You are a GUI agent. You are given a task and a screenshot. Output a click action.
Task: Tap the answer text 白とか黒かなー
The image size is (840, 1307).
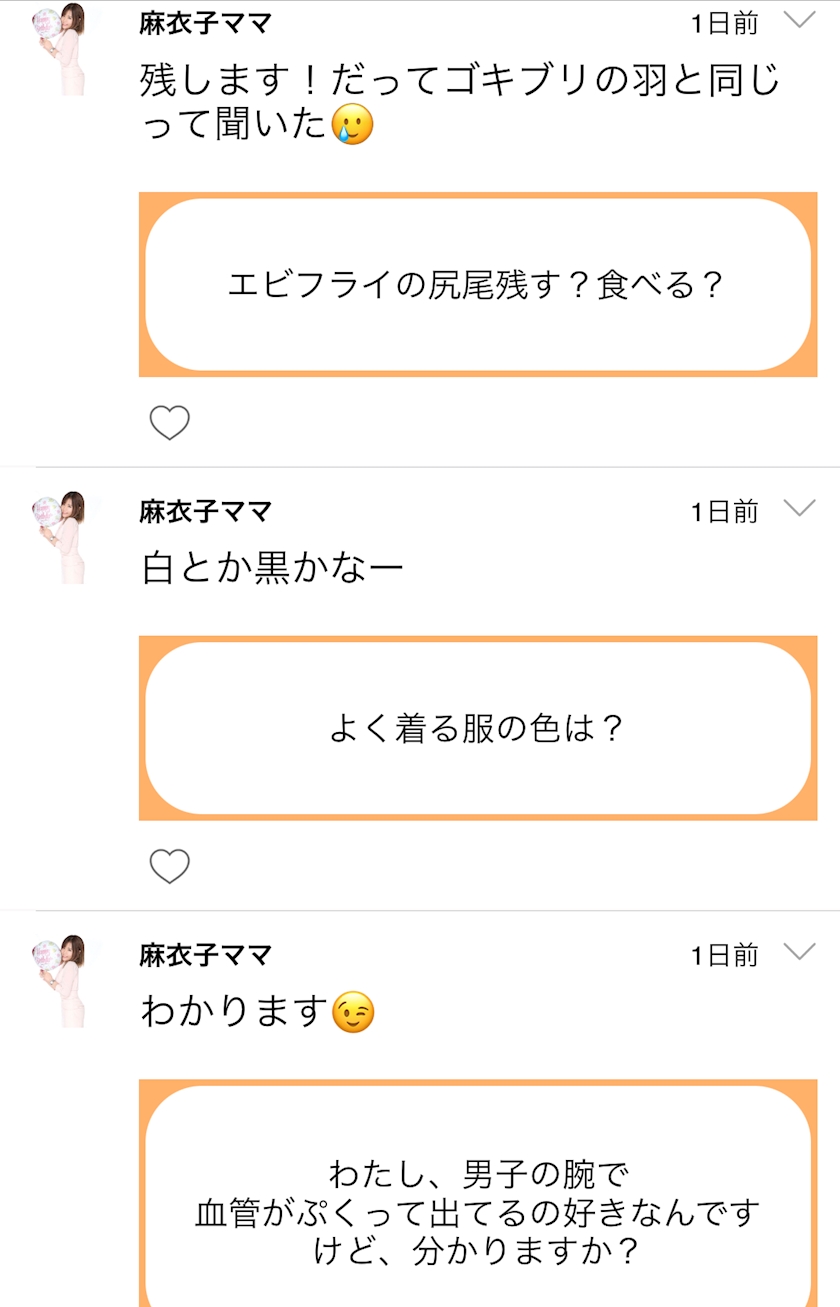pos(273,568)
